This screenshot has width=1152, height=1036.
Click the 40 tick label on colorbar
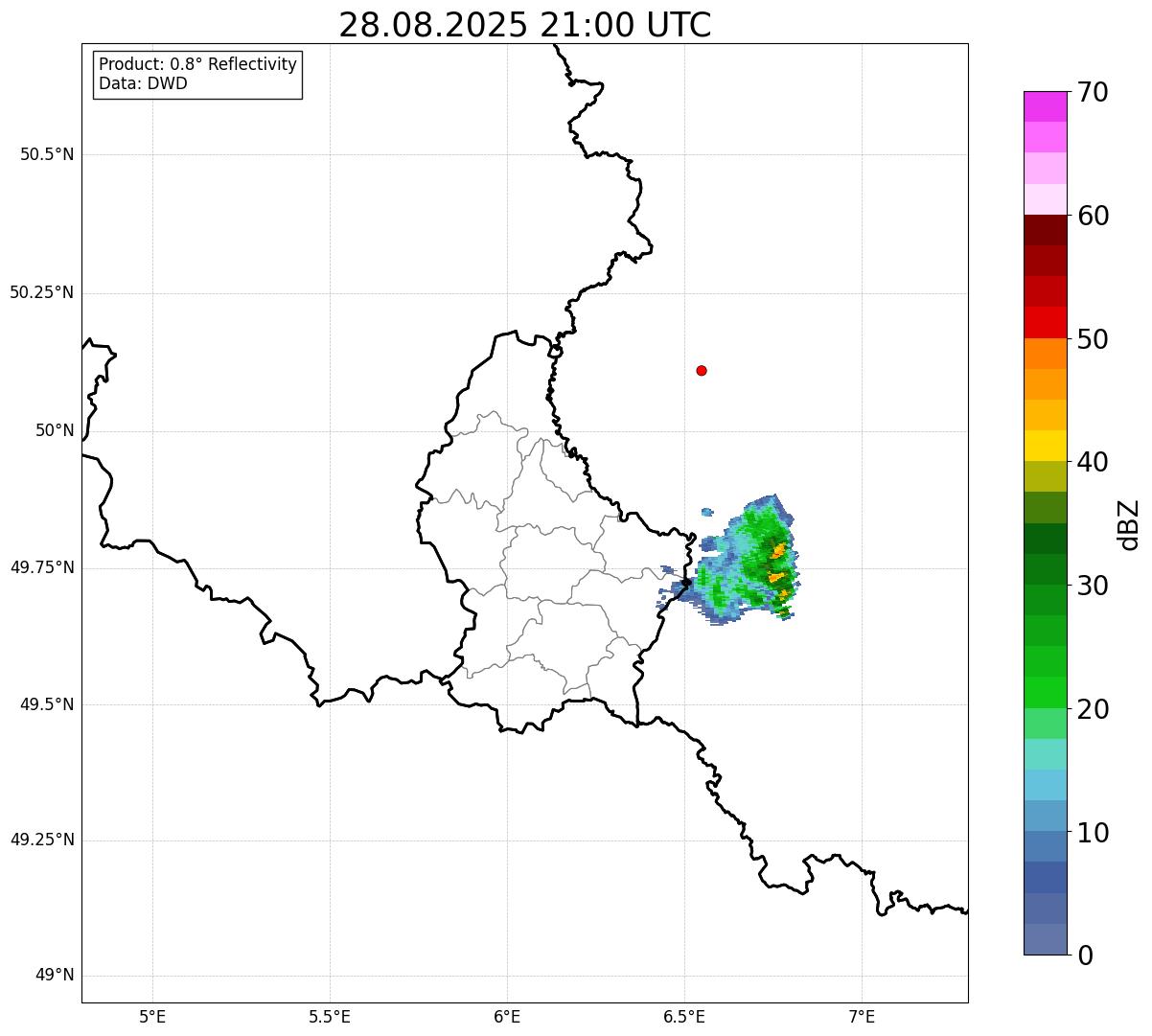click(x=1093, y=462)
